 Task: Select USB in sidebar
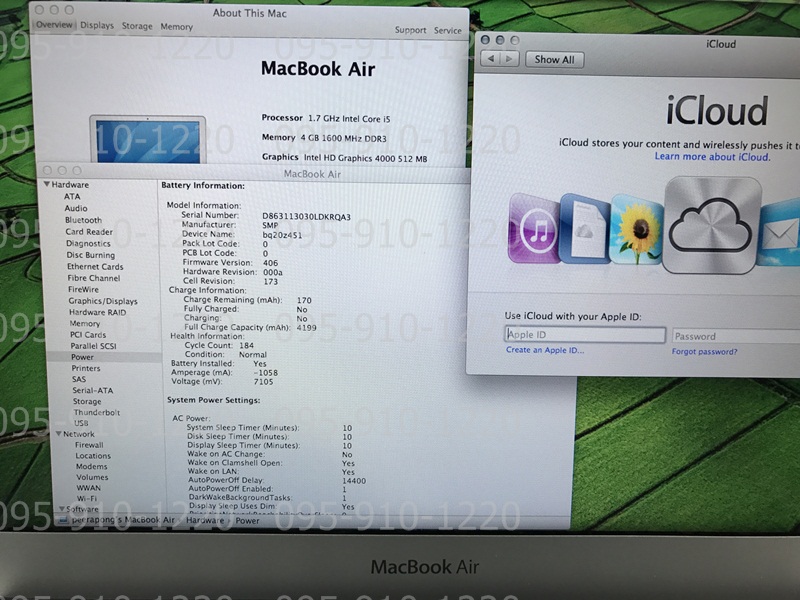pos(81,423)
